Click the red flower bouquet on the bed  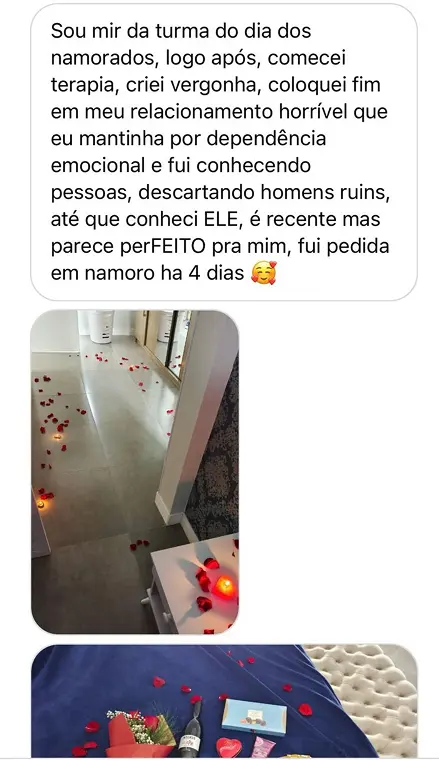click(141, 732)
